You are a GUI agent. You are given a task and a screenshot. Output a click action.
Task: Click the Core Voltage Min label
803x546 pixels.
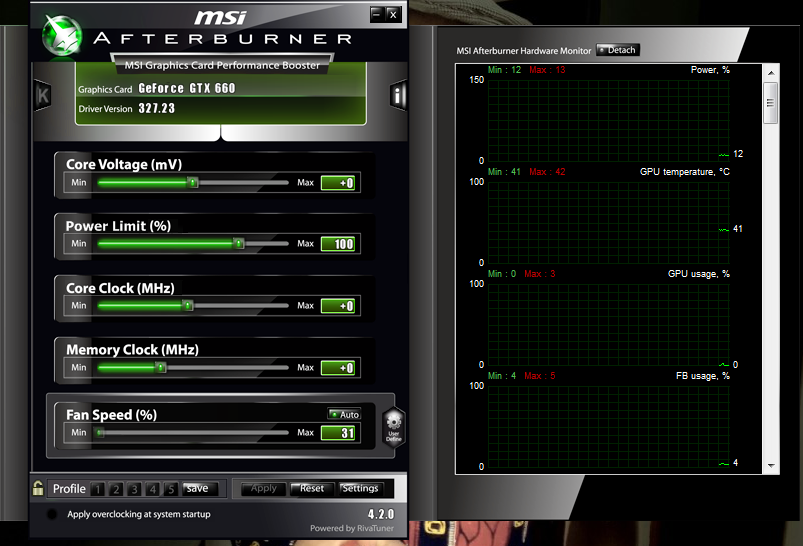point(79,182)
